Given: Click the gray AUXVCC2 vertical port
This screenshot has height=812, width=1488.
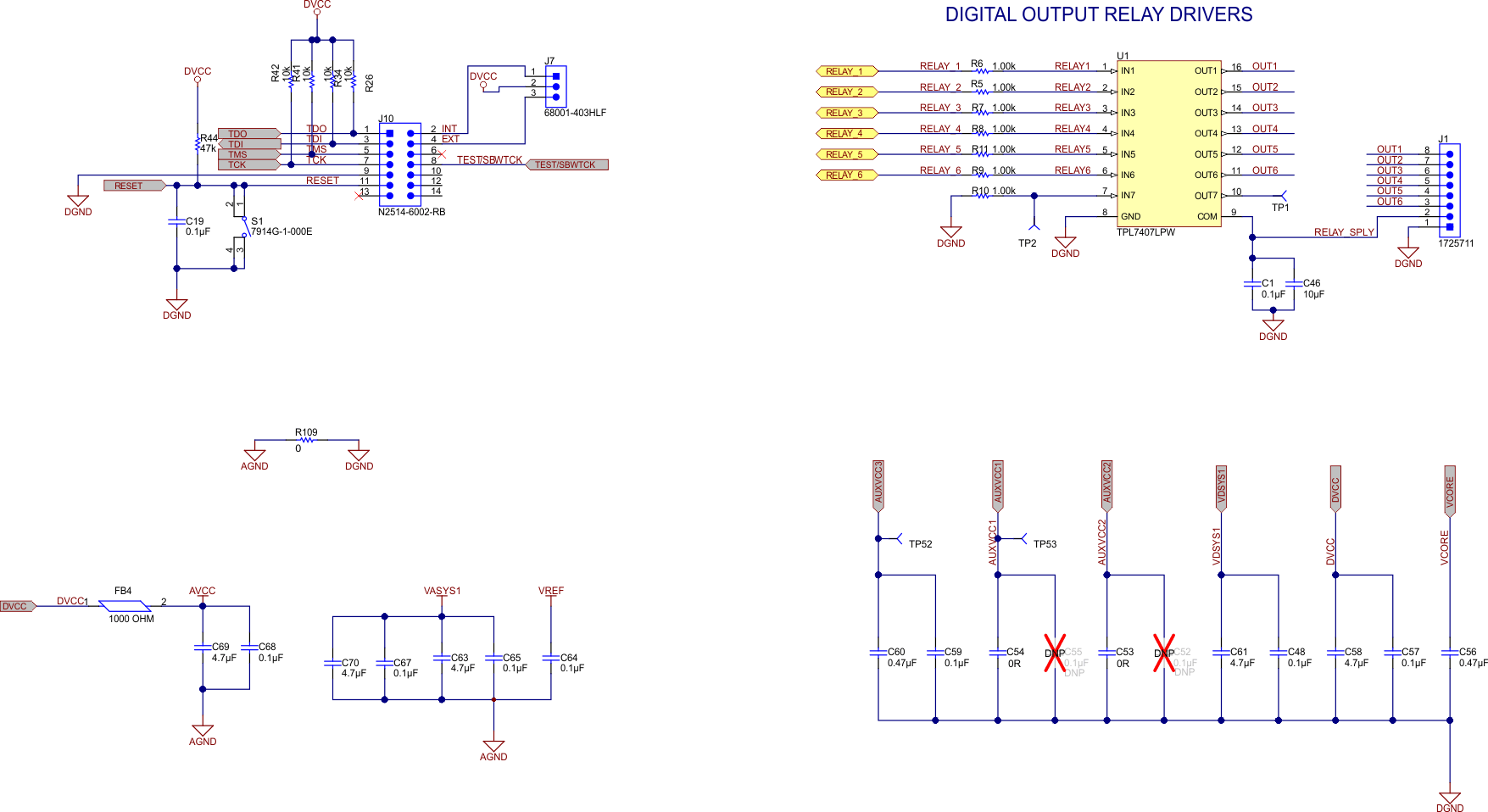Looking at the screenshot, I should point(1106,486).
